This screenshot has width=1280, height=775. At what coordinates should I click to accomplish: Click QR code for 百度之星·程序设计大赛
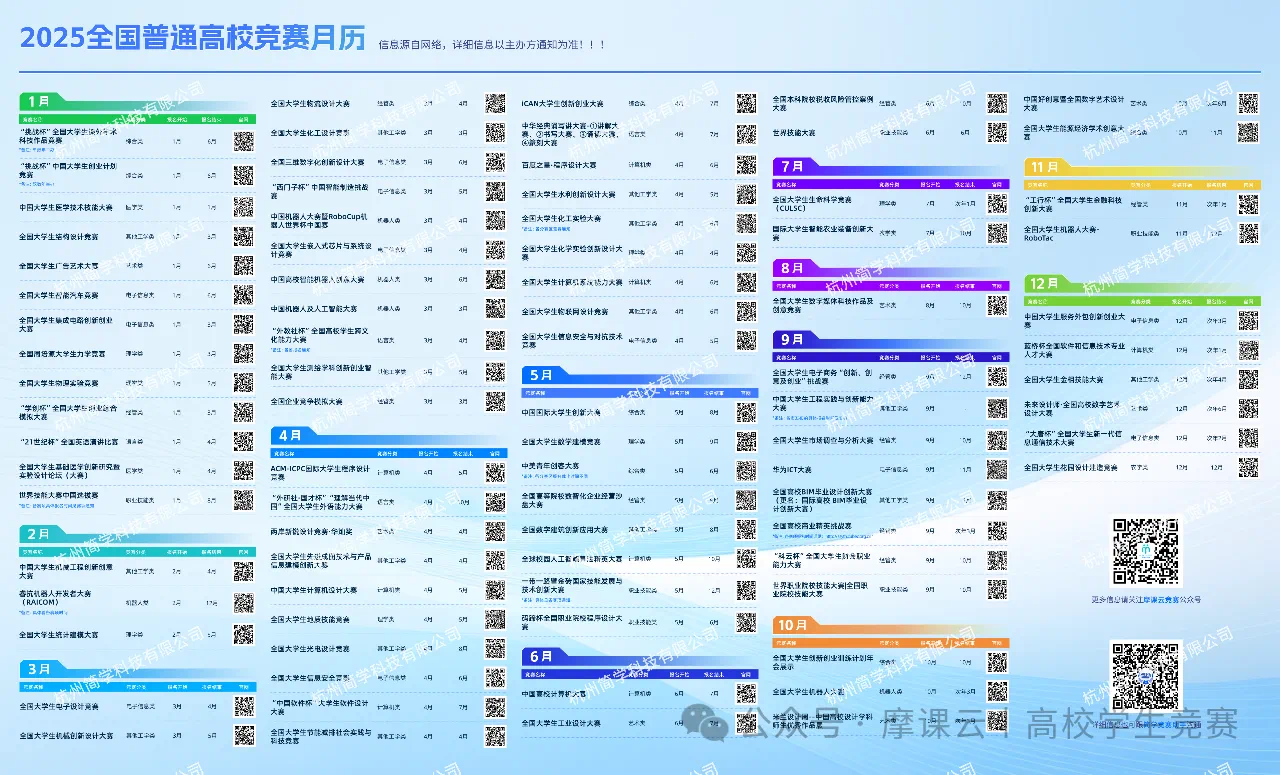click(746, 164)
